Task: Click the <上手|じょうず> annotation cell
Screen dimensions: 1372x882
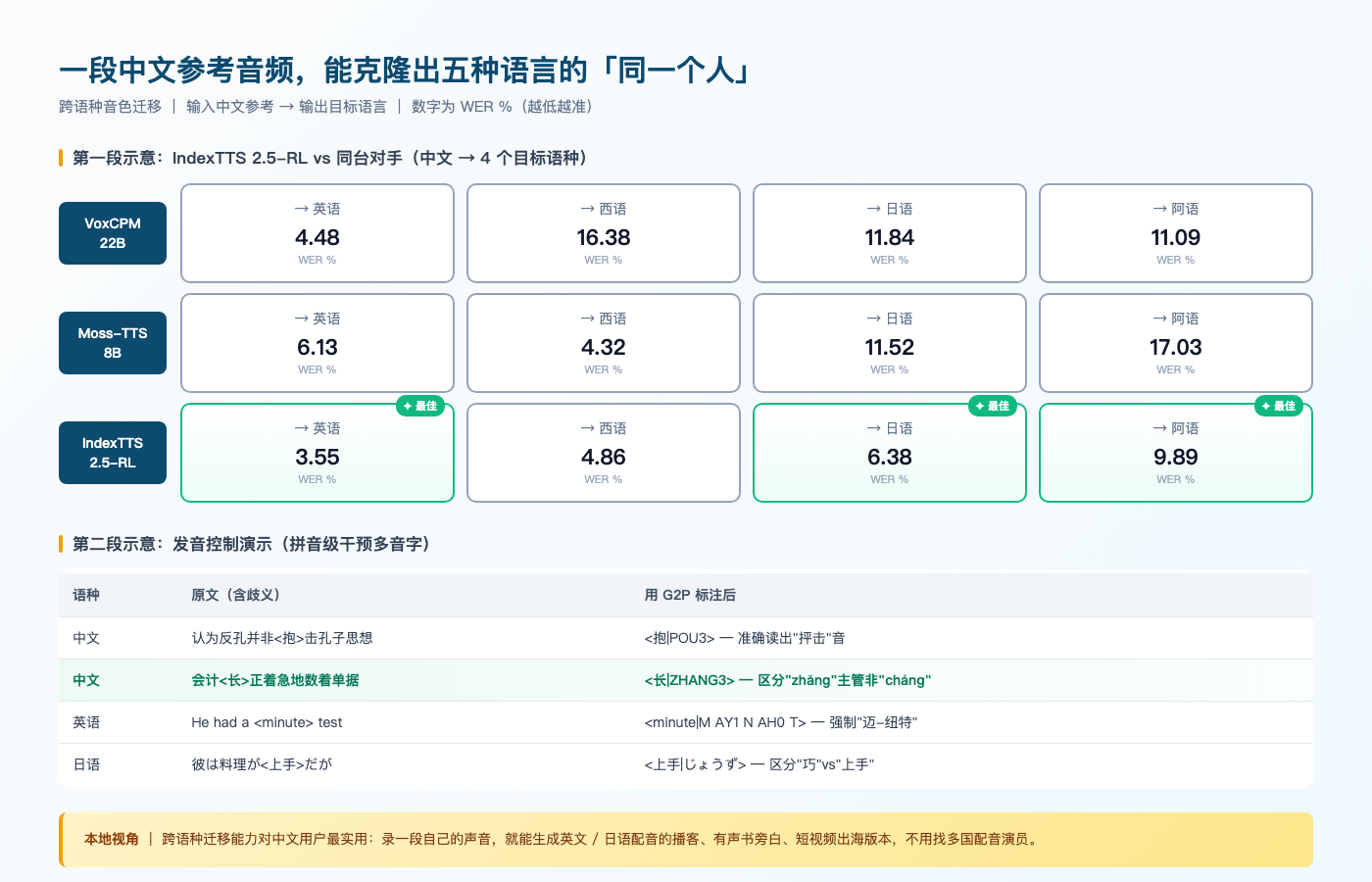Action: click(x=759, y=764)
